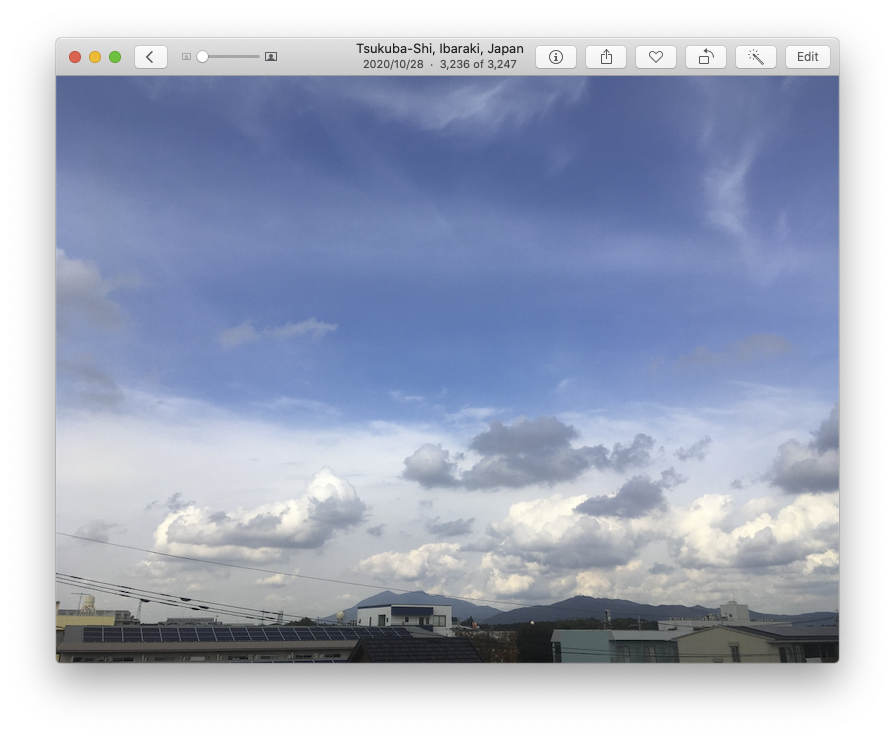895x737 pixels.
Task: Click the small zoom-out image icon
Action: (186, 57)
